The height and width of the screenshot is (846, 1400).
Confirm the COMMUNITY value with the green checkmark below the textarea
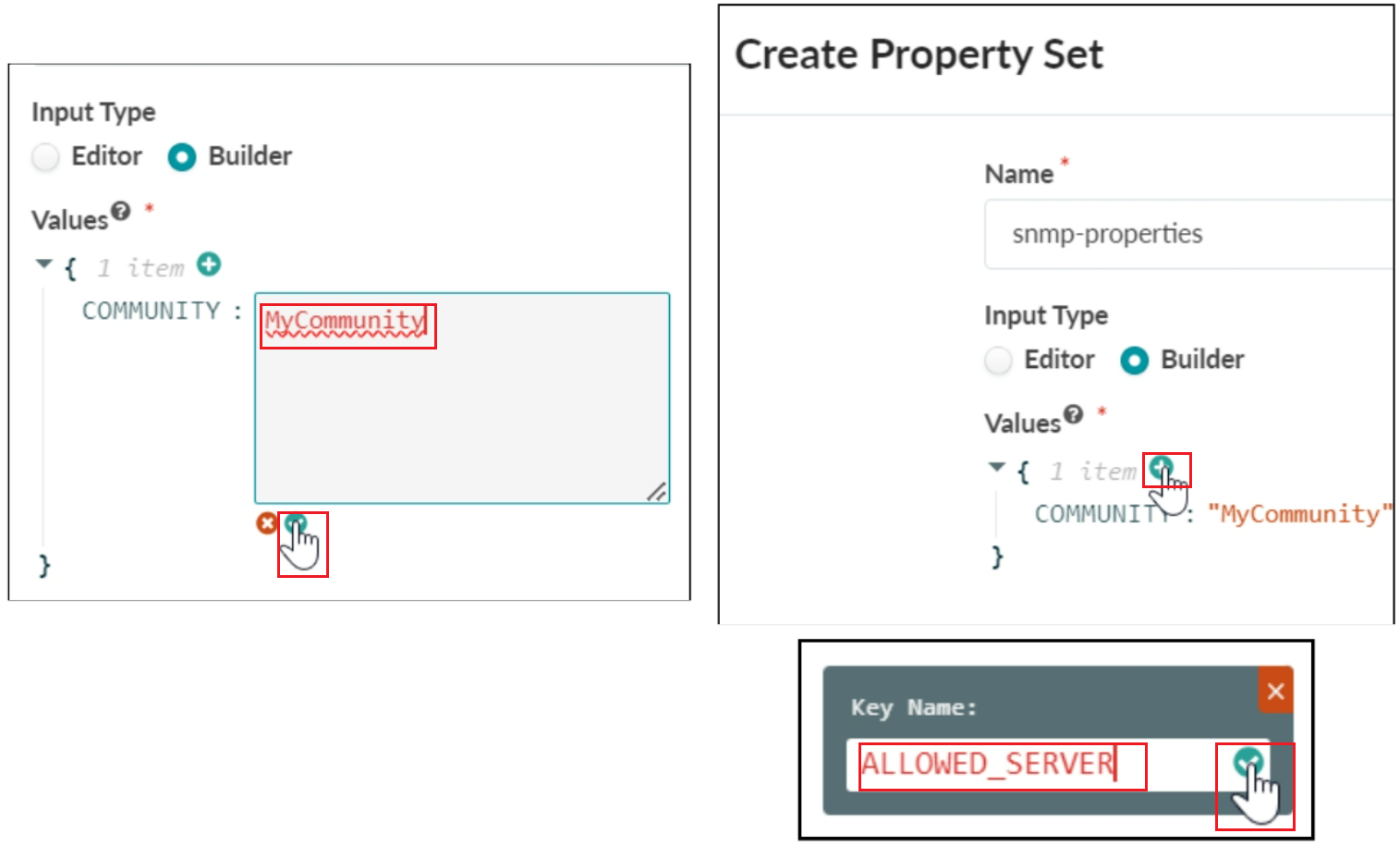[x=295, y=524]
